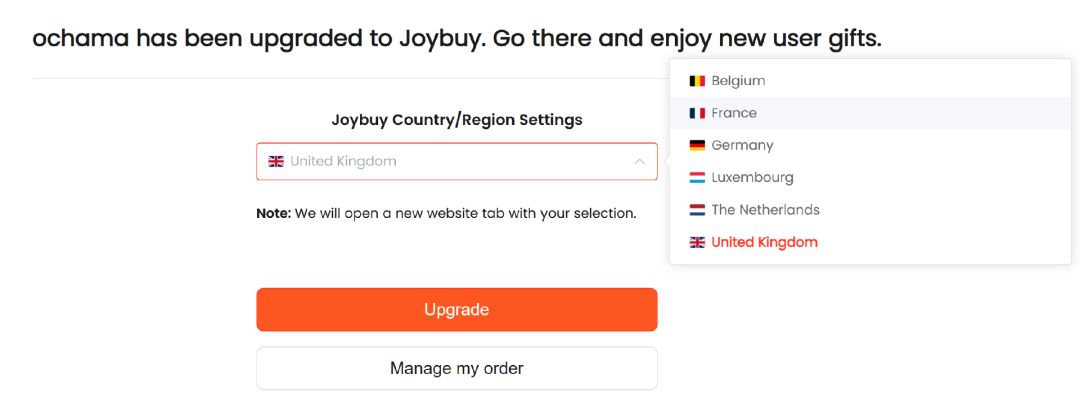
Task: Choose the Belgium text label in dropdown
Action: (x=738, y=81)
